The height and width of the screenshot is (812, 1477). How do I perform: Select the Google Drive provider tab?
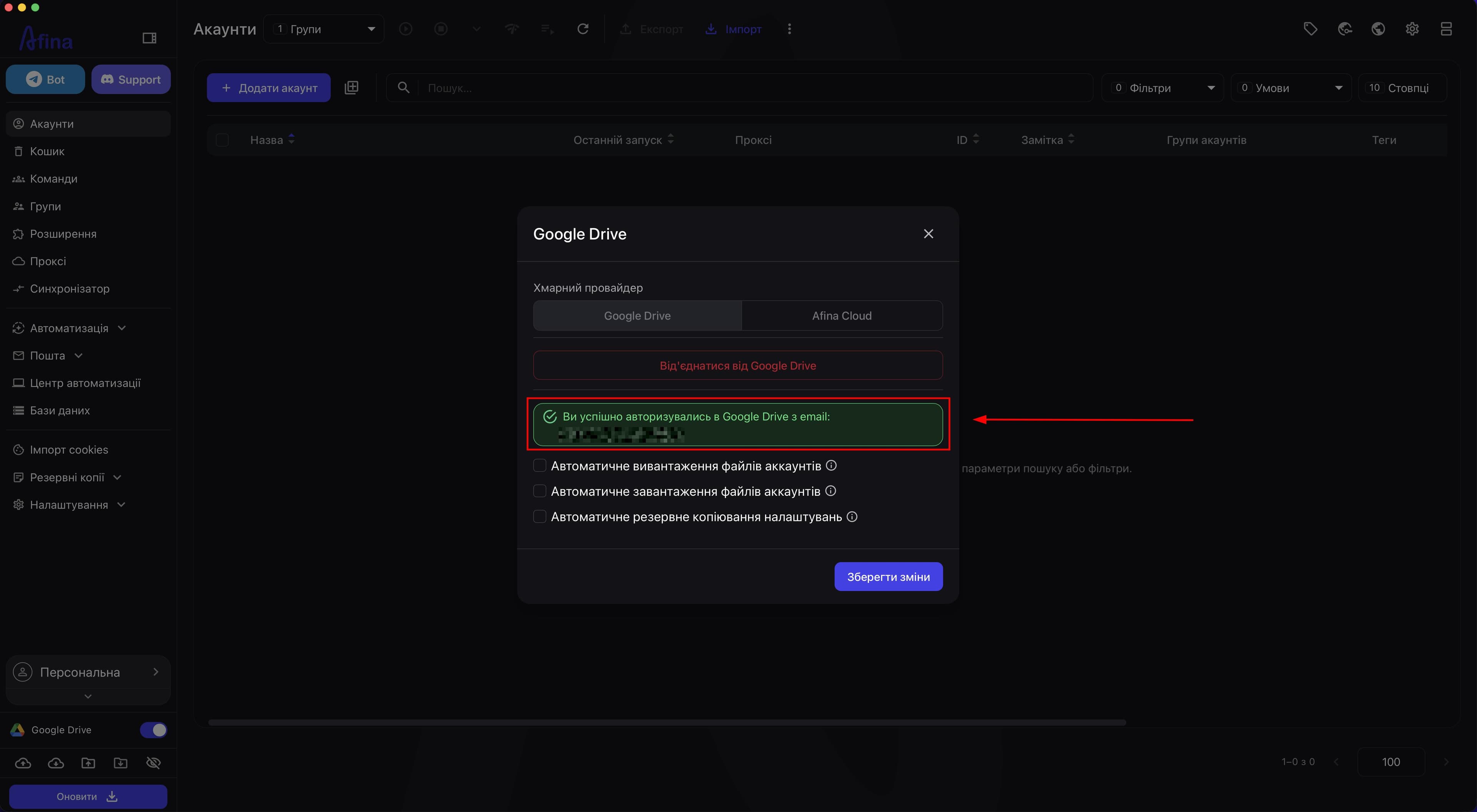[x=637, y=316]
